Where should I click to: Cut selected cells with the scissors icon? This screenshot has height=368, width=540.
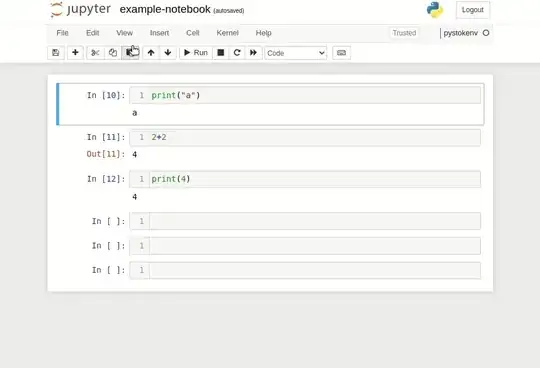tap(95, 53)
